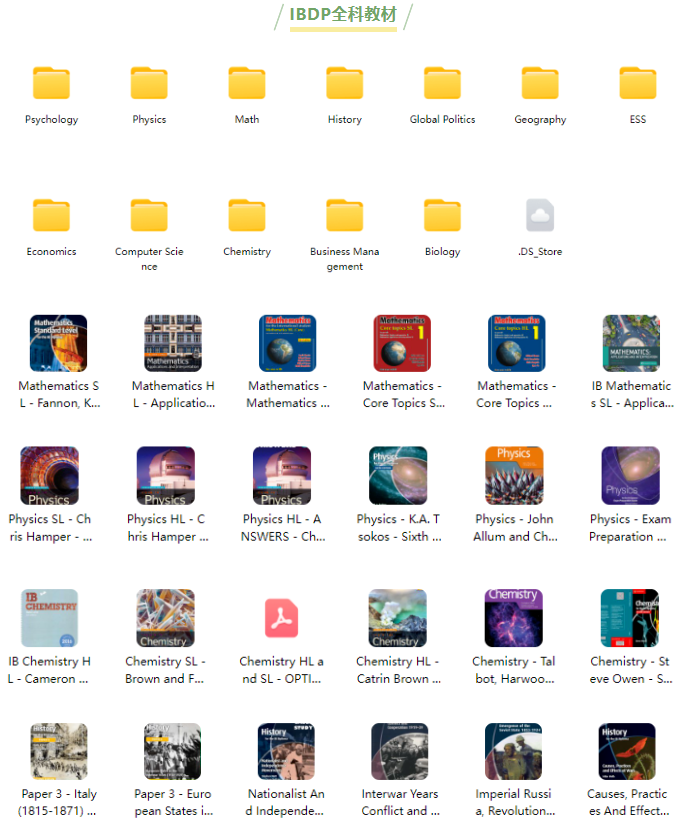Select the .DS_Store file icon
Viewport: 677px width, 821px height.
tap(540, 216)
